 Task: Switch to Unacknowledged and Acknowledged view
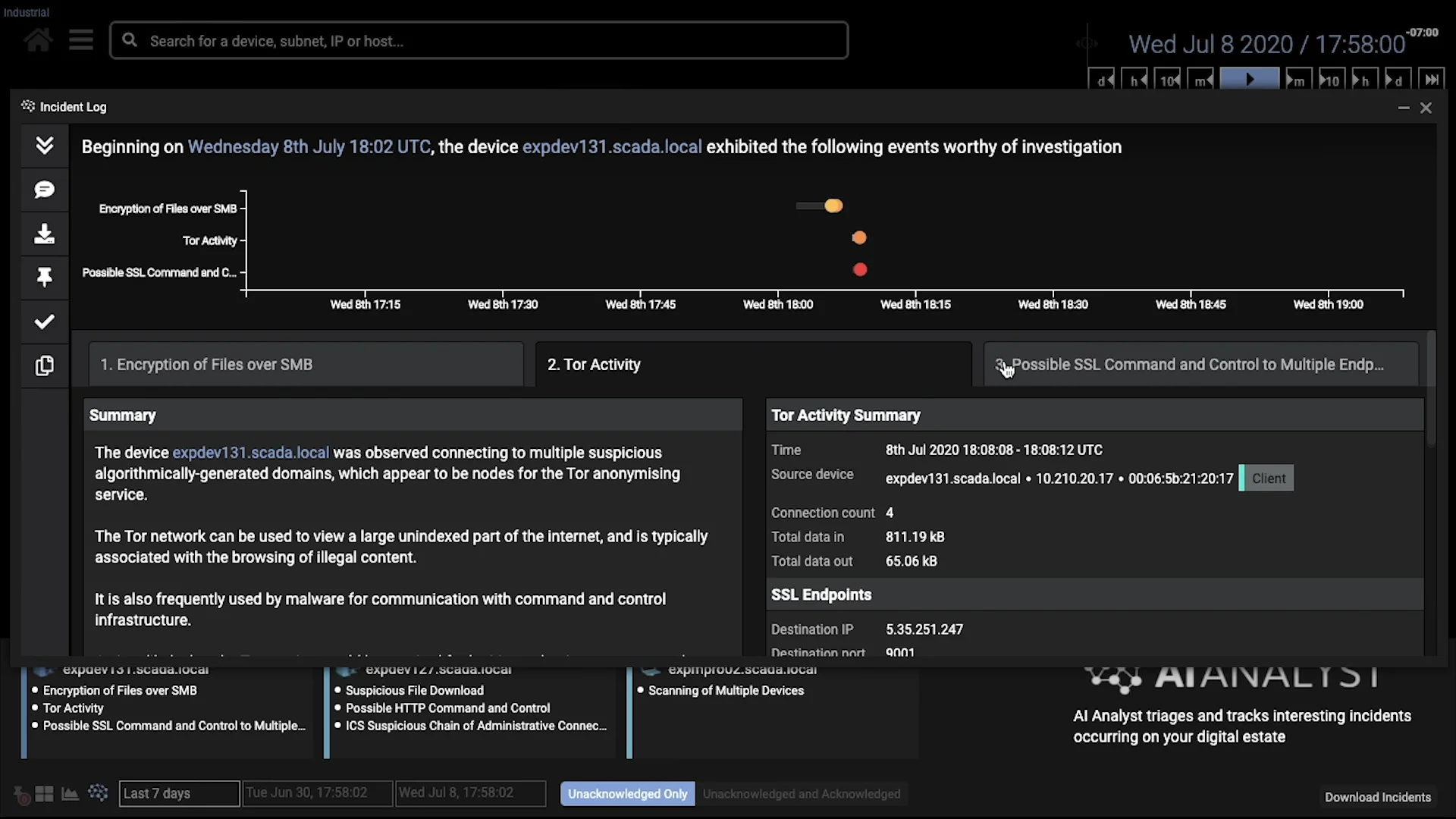click(x=802, y=793)
